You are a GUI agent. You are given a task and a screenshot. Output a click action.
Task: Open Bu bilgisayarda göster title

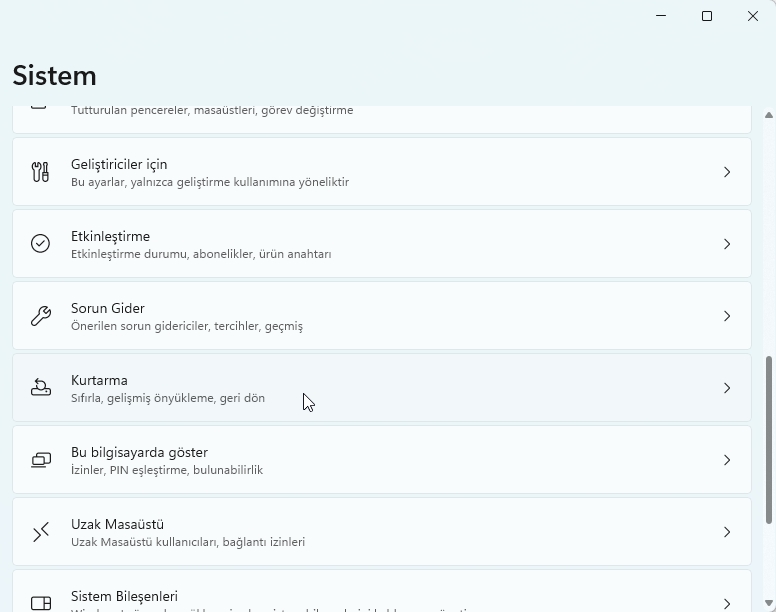coord(140,453)
